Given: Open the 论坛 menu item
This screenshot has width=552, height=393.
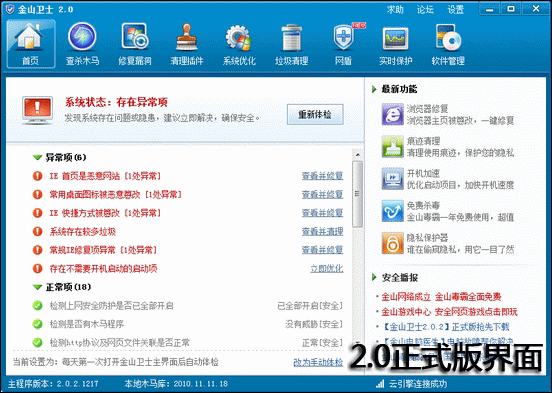Looking at the screenshot, I should coord(425,10).
